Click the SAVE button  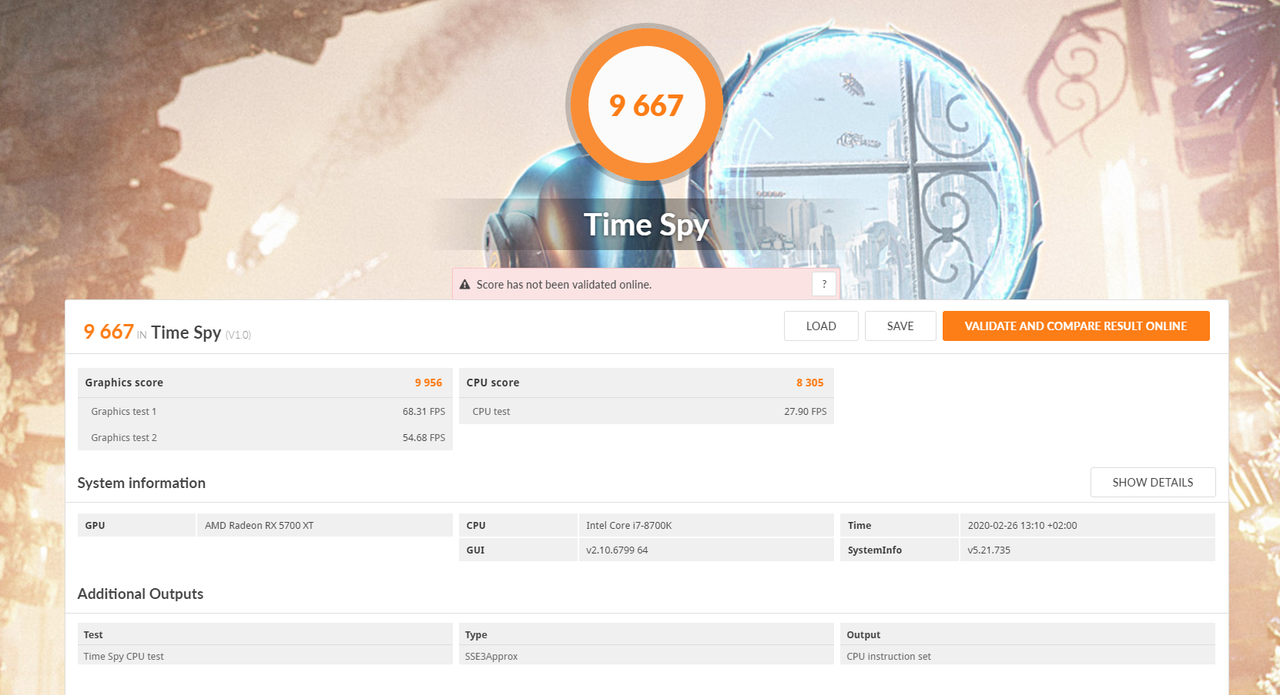point(900,326)
